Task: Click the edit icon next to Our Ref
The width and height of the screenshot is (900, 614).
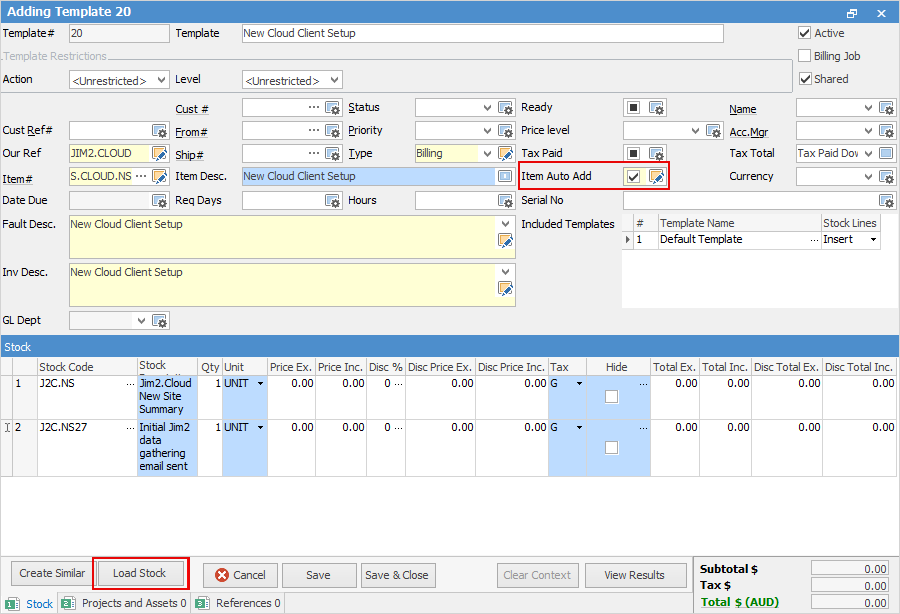Action: click(160, 153)
